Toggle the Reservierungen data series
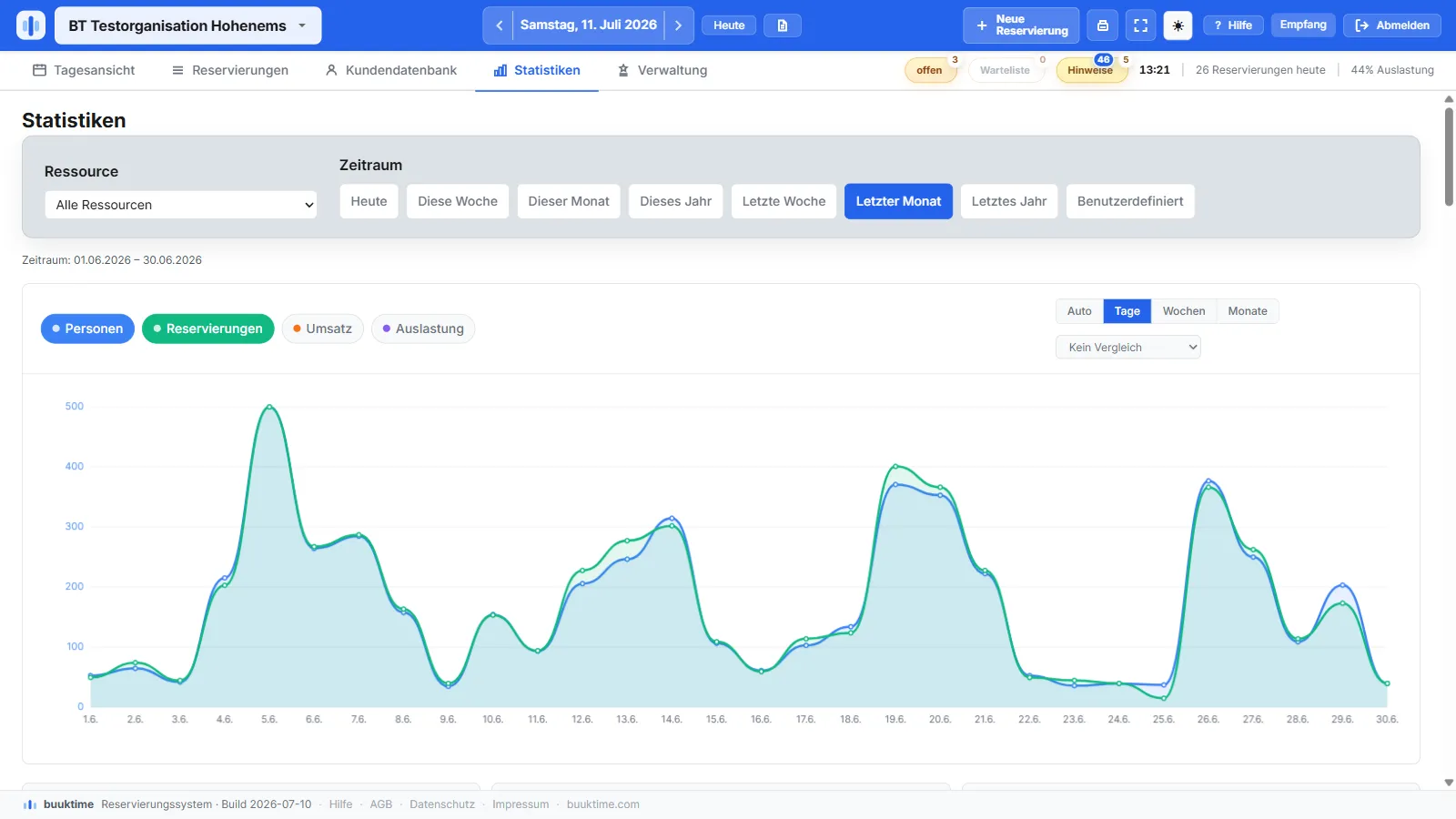Viewport: 1456px width, 819px height. 207,329
